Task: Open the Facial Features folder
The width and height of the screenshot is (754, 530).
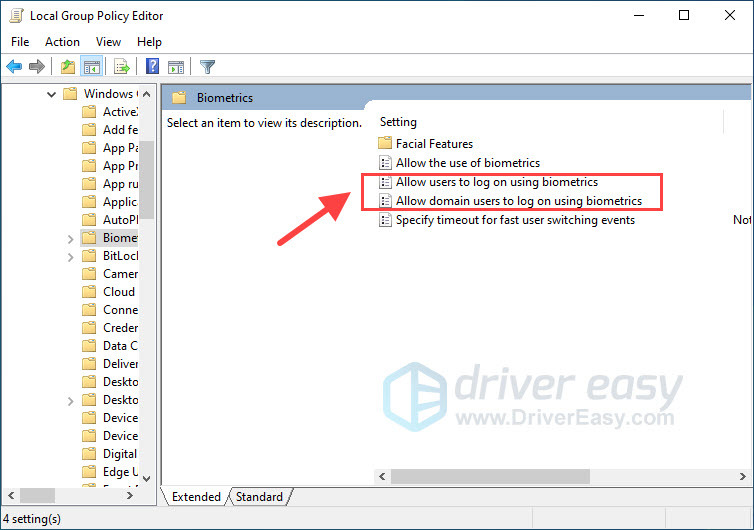Action: pos(434,144)
